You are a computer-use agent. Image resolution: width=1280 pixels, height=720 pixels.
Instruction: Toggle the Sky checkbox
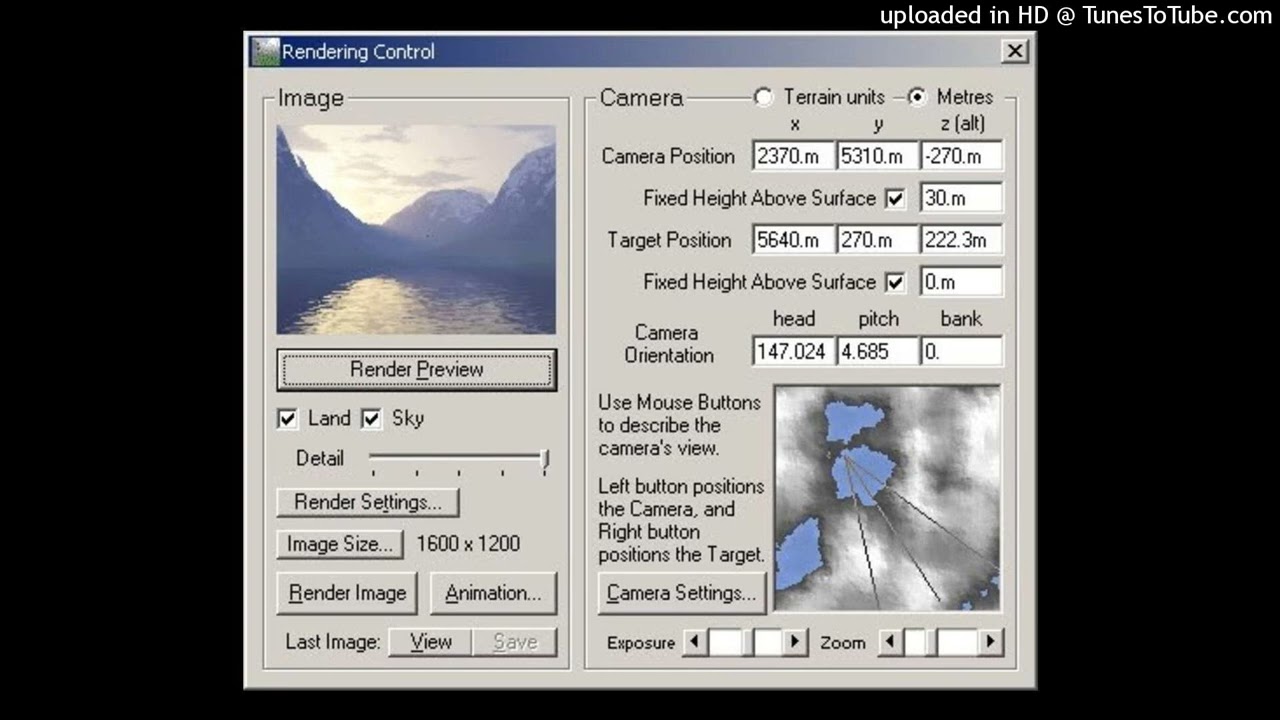pos(371,419)
